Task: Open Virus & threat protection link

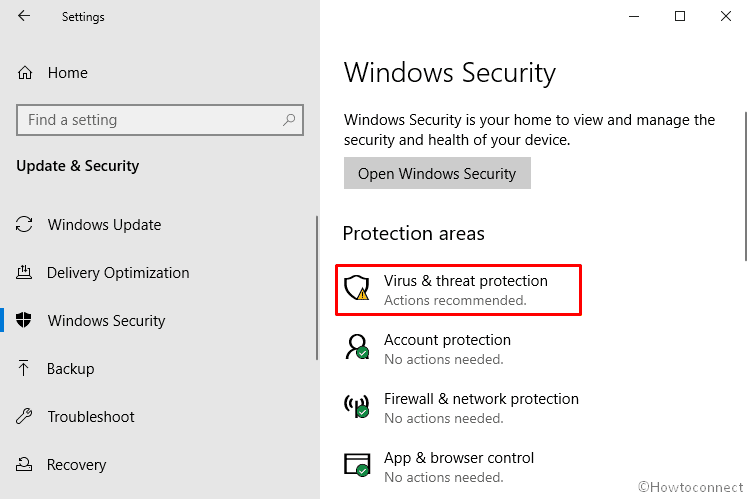Action: click(x=466, y=281)
